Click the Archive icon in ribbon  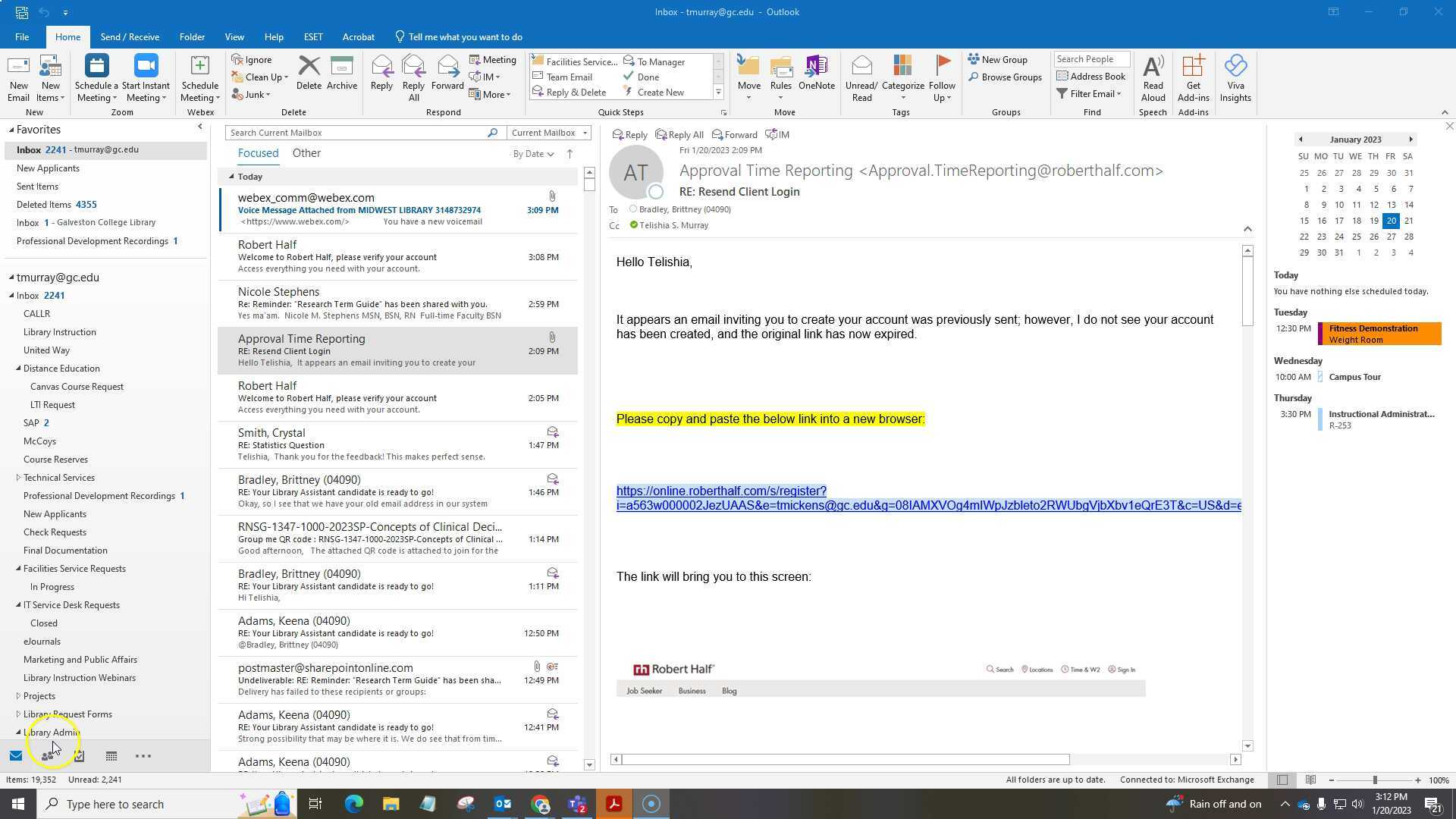341,74
